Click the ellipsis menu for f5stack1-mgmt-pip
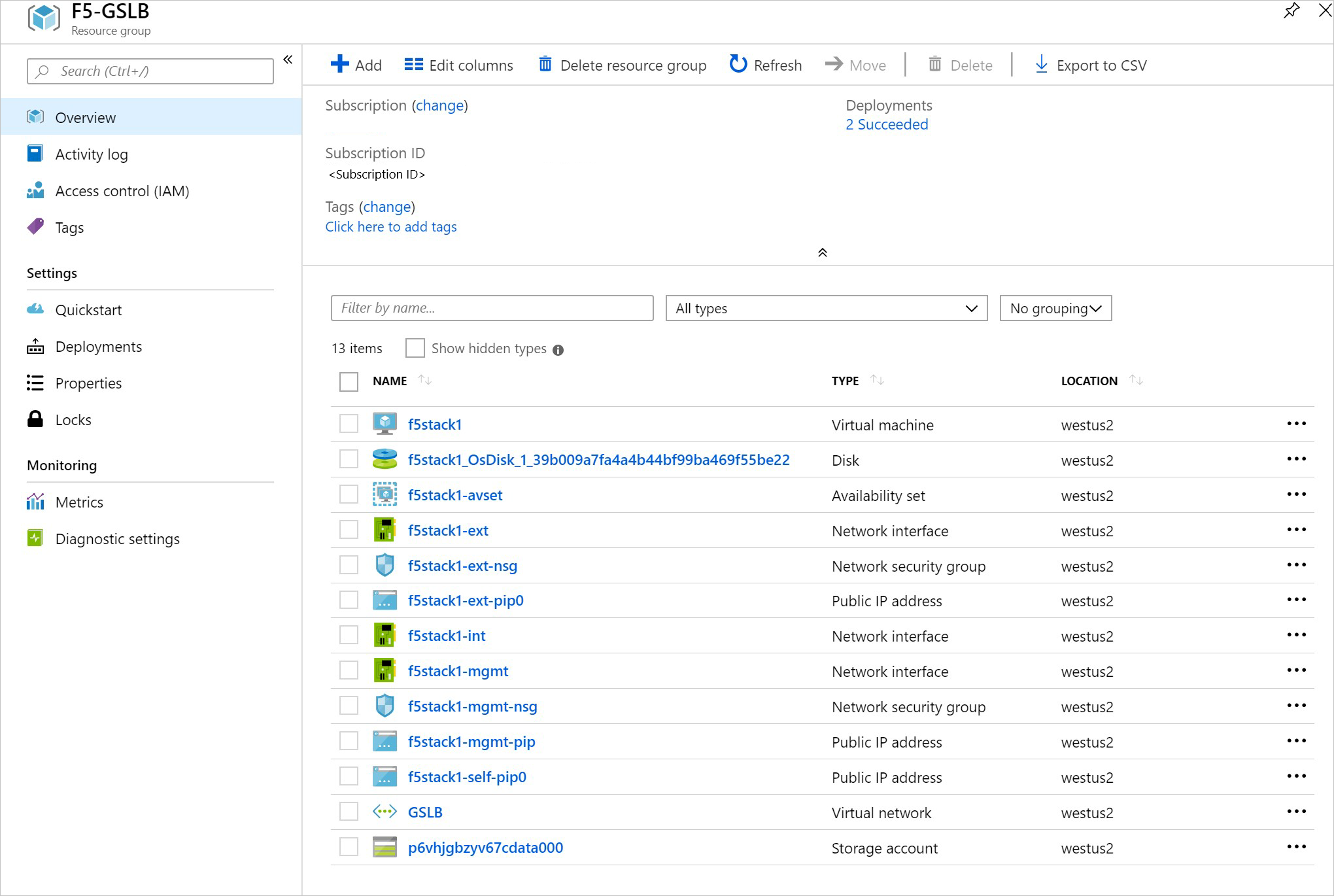This screenshot has width=1334, height=896. [1297, 741]
